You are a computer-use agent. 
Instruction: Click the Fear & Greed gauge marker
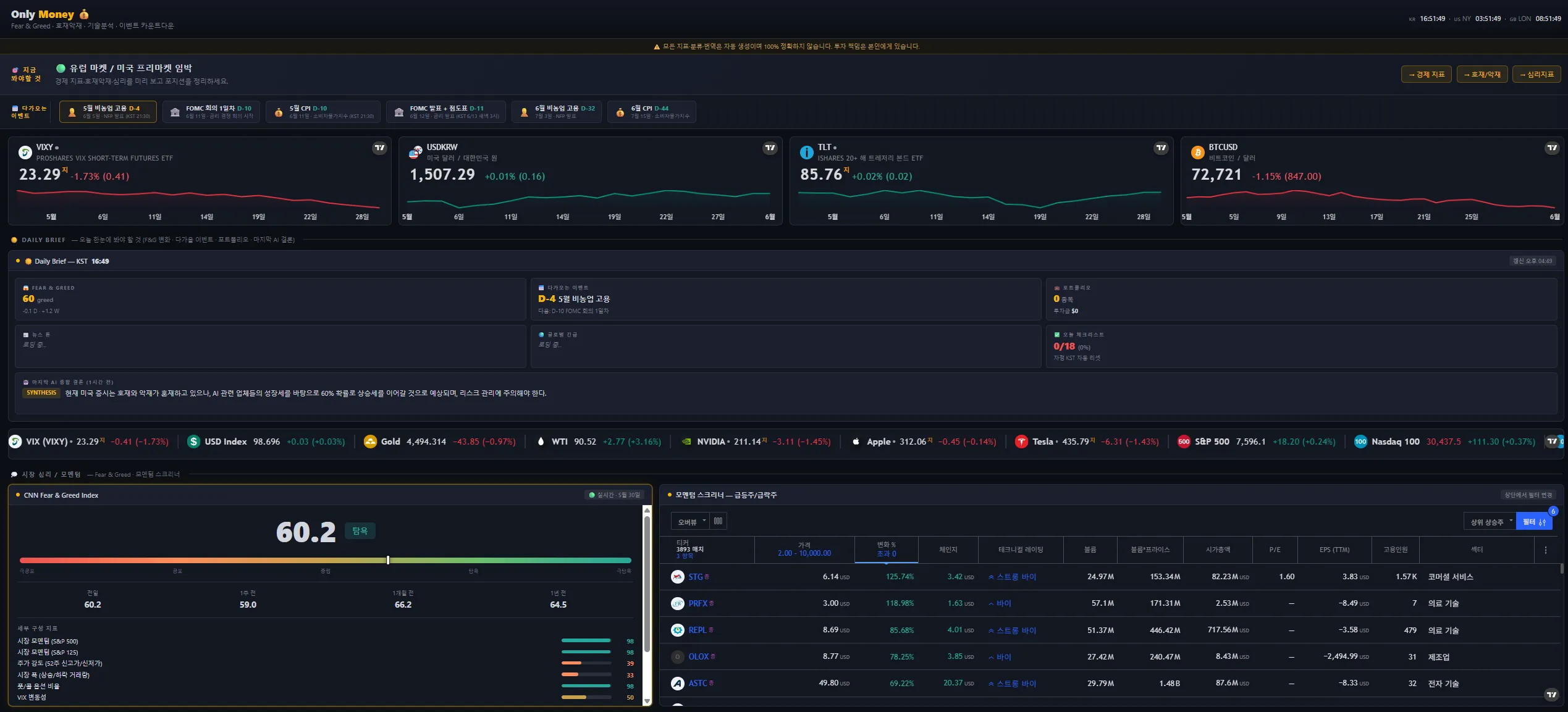click(x=388, y=560)
